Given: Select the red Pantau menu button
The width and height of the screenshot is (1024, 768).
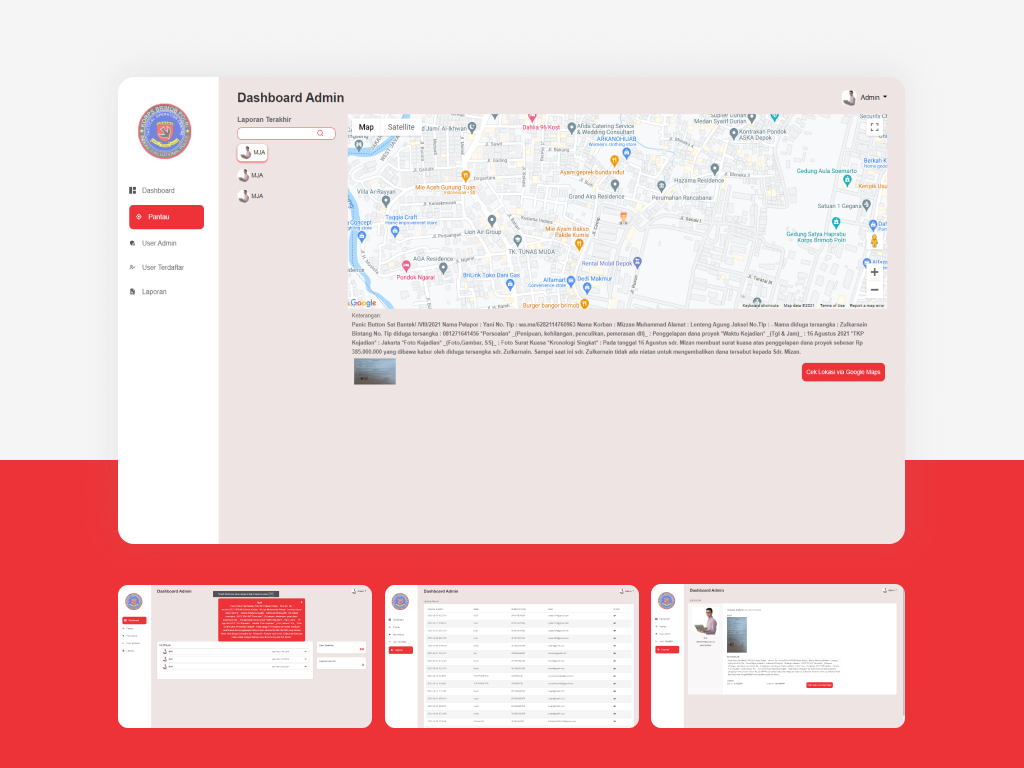Looking at the screenshot, I should click(167, 217).
